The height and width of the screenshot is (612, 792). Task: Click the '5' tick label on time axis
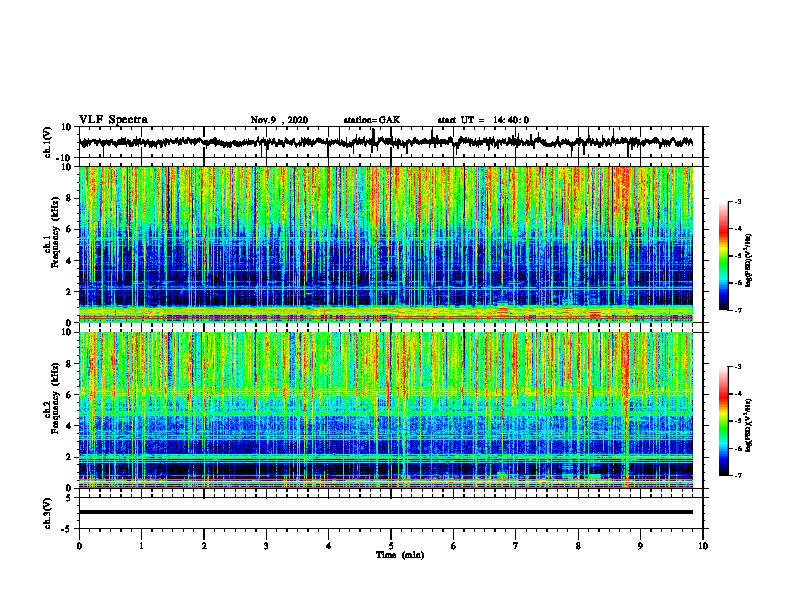pos(391,546)
